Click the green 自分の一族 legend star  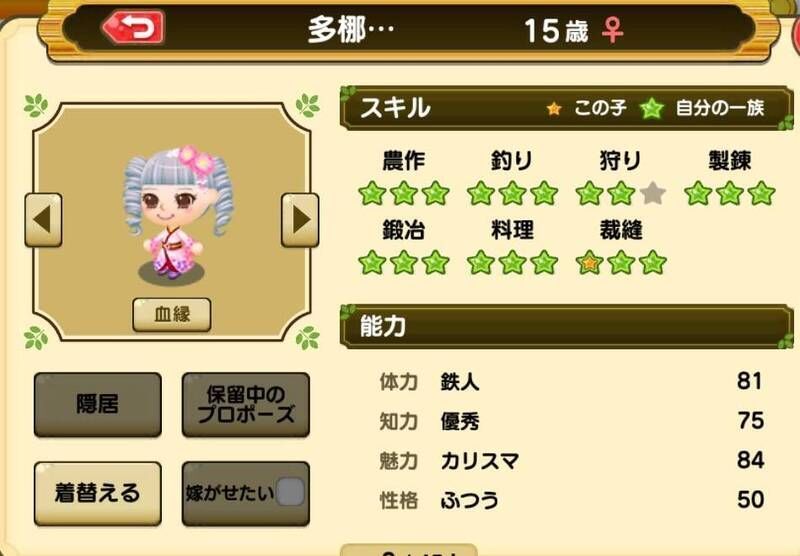652,108
